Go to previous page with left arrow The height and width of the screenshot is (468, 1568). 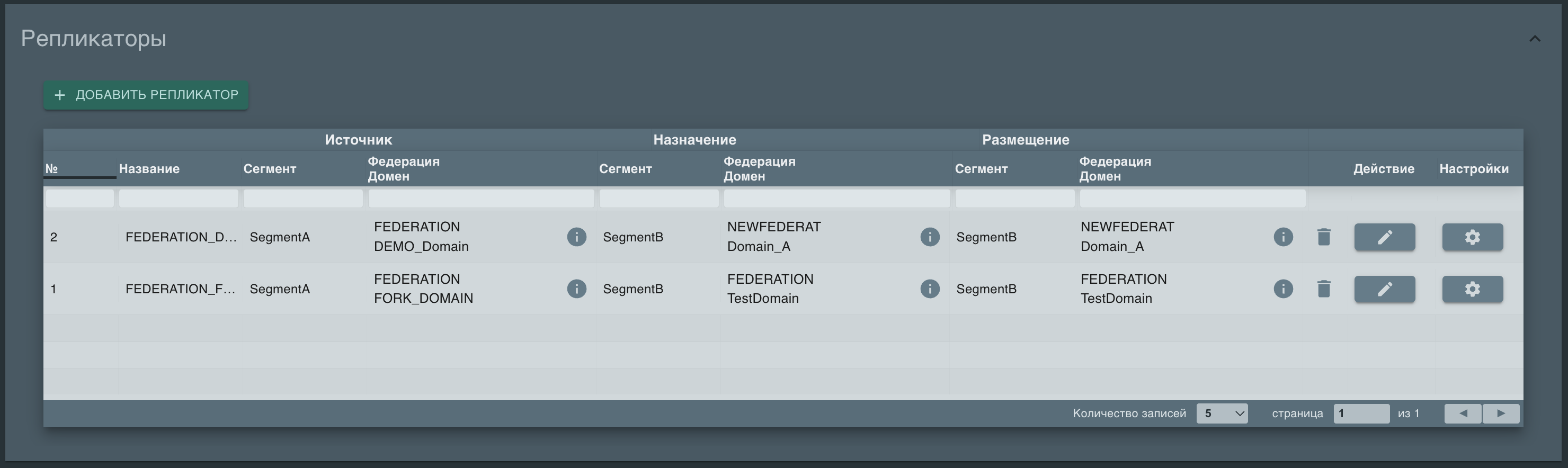(x=1463, y=413)
